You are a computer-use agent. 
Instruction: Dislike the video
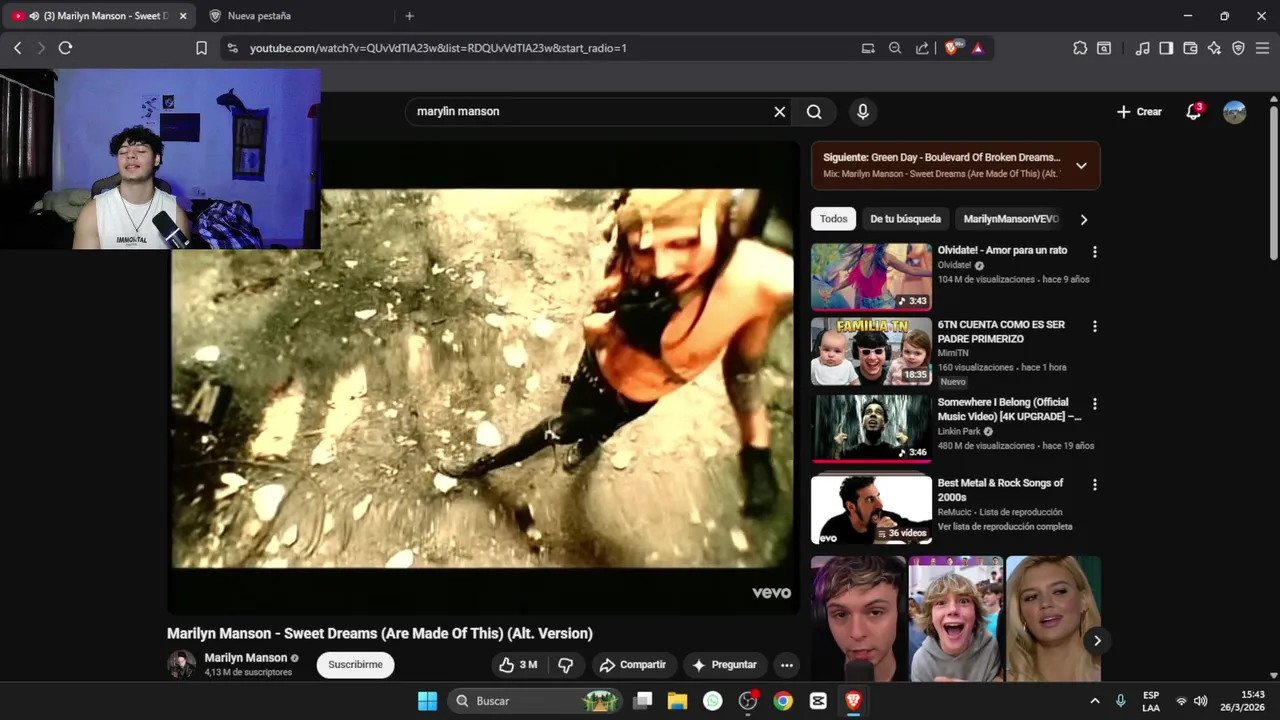coord(566,665)
